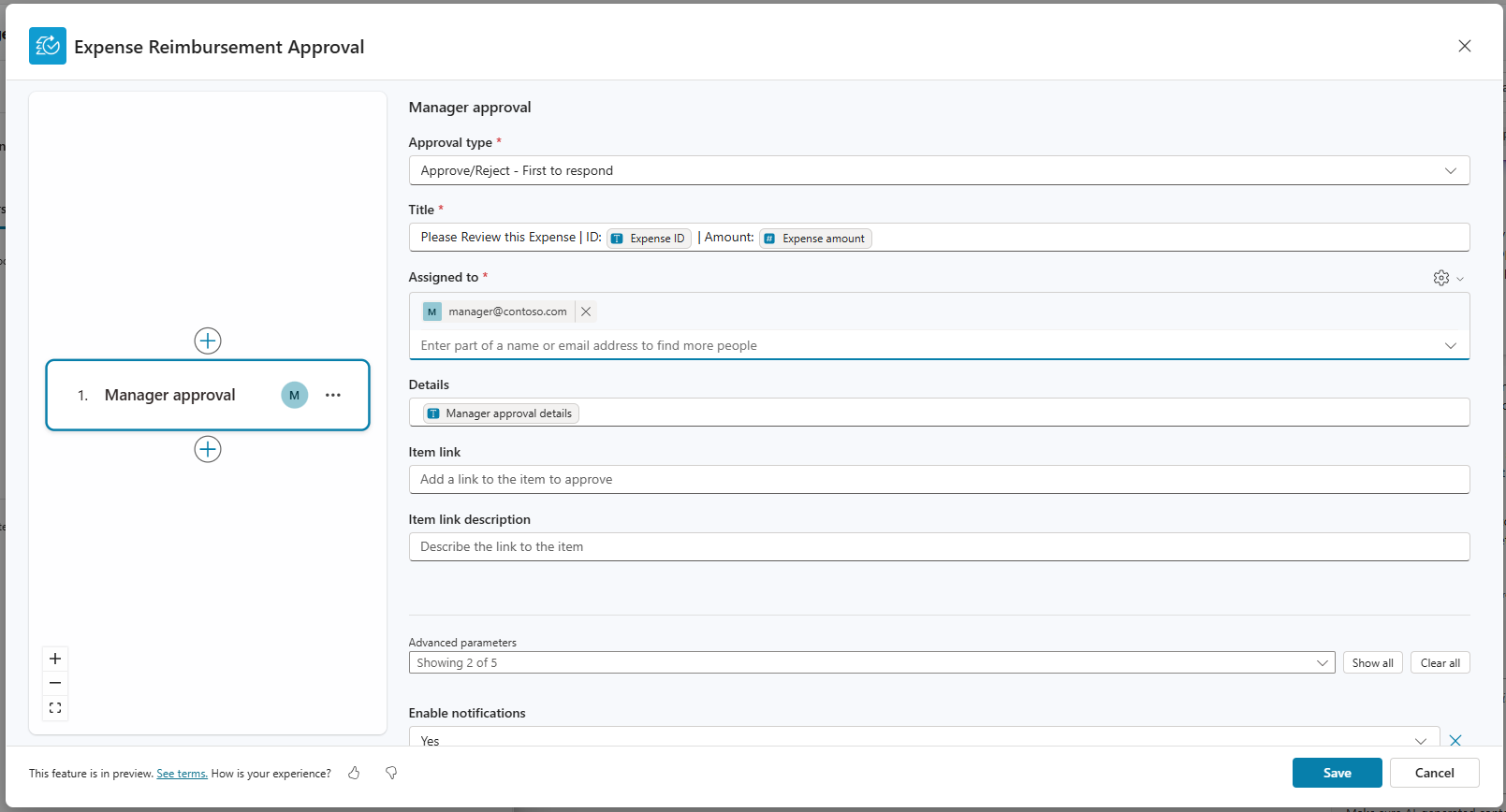This screenshot has width=1506, height=812.
Task: Save the approval configuration
Action: pos(1337,773)
